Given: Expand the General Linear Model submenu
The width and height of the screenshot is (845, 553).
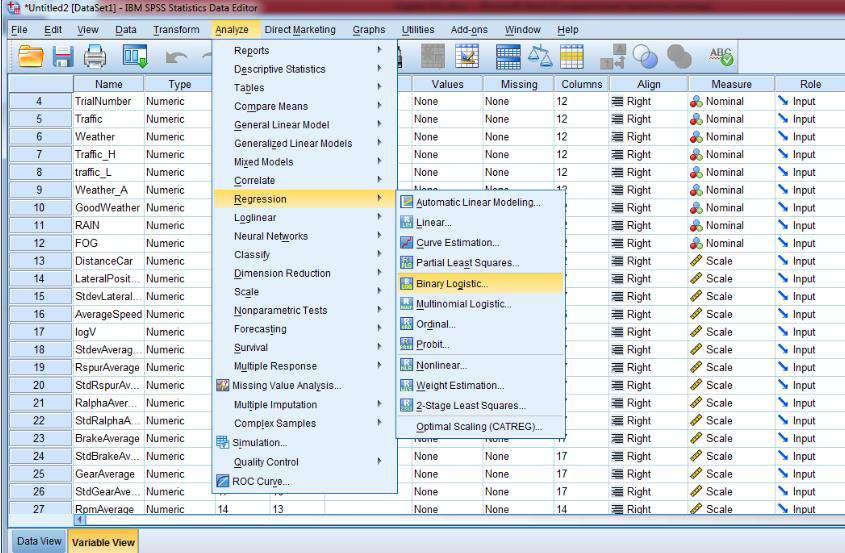Looking at the screenshot, I should pos(379,125).
